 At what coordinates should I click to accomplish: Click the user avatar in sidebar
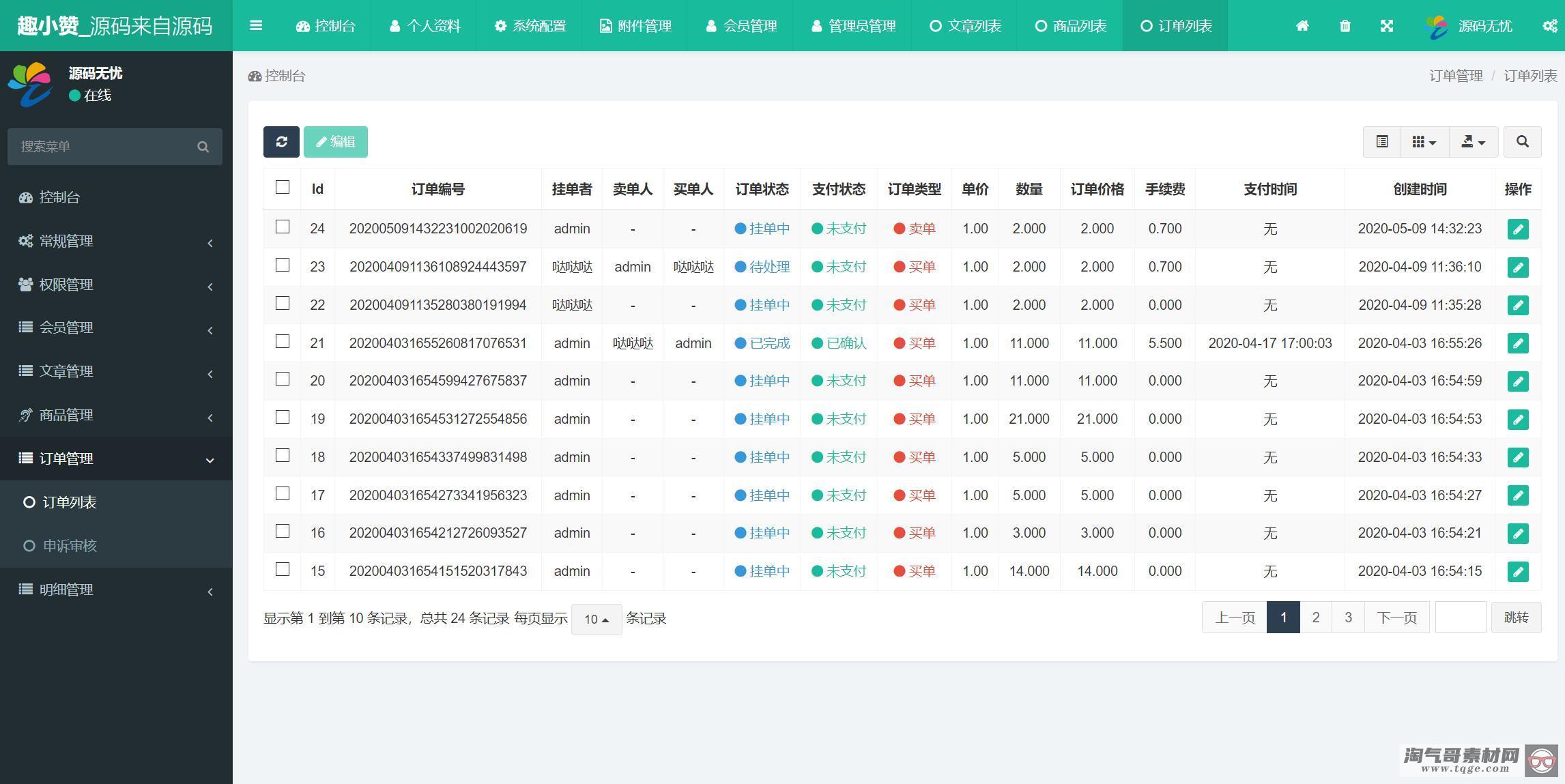pos(30,85)
